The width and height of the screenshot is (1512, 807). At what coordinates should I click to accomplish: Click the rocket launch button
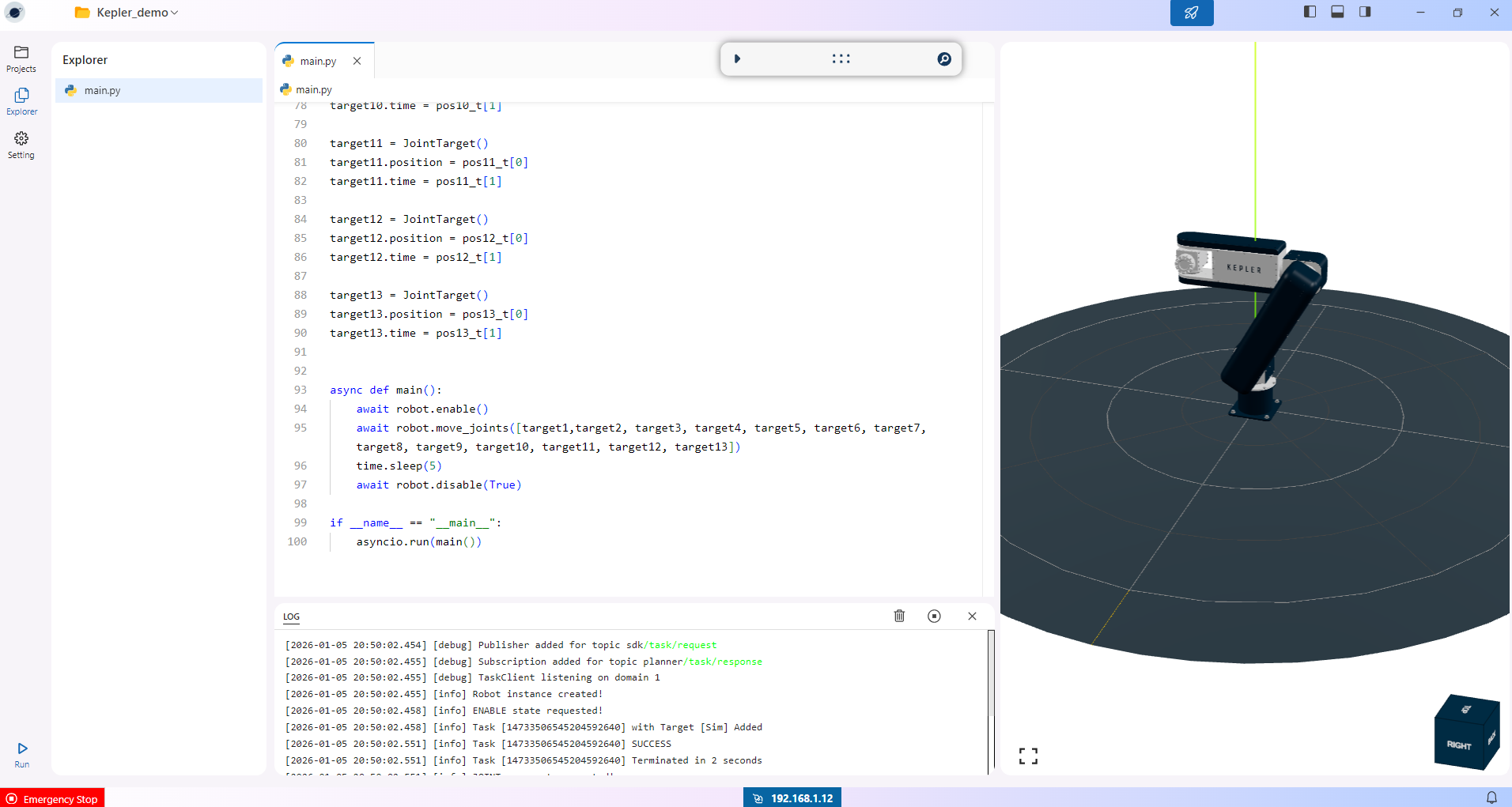coord(1191,13)
